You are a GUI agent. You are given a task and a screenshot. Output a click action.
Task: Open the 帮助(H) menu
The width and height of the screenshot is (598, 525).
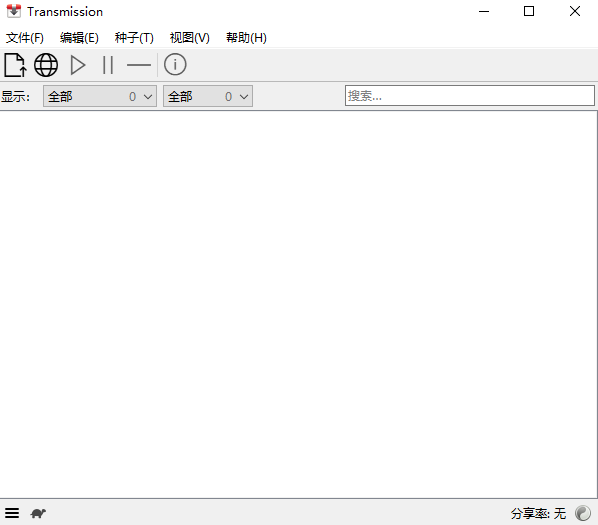point(246,38)
